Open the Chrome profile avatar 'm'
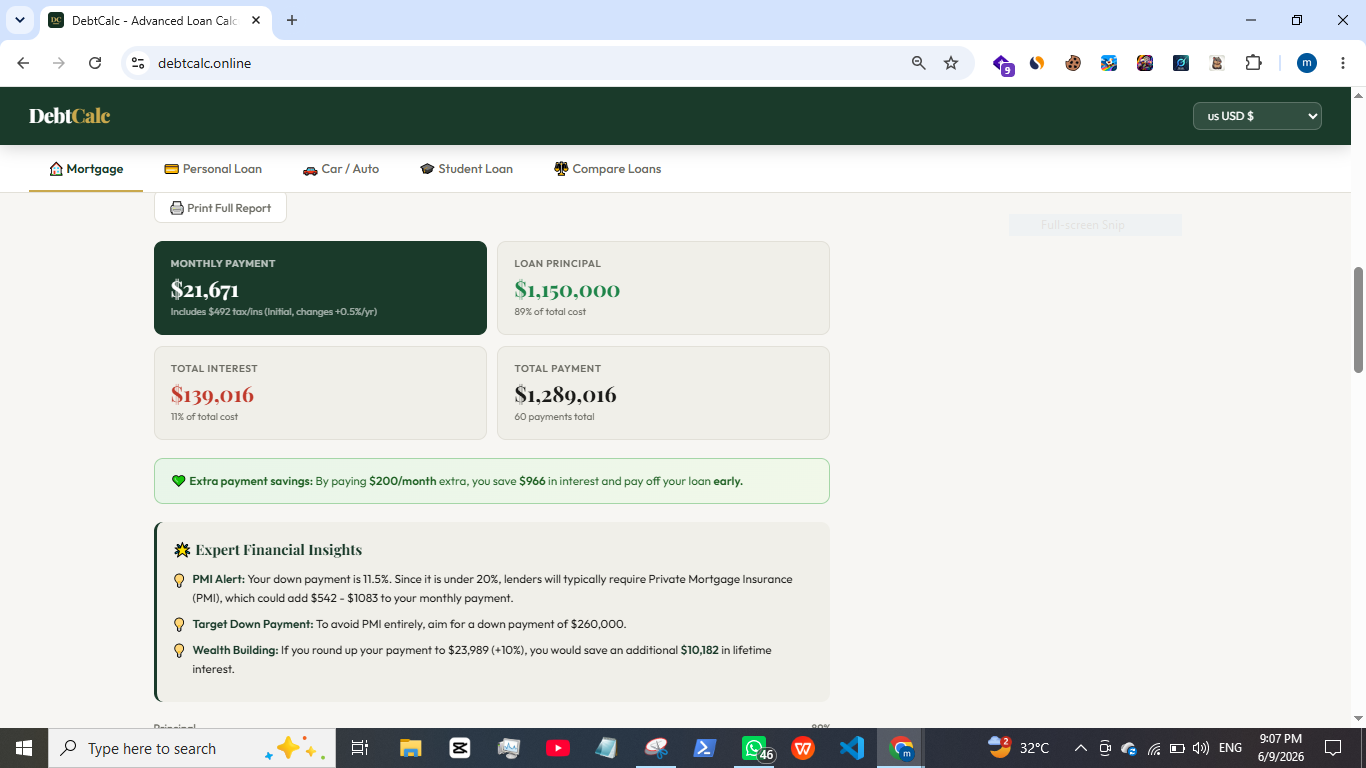1366x768 pixels. 1307,63
